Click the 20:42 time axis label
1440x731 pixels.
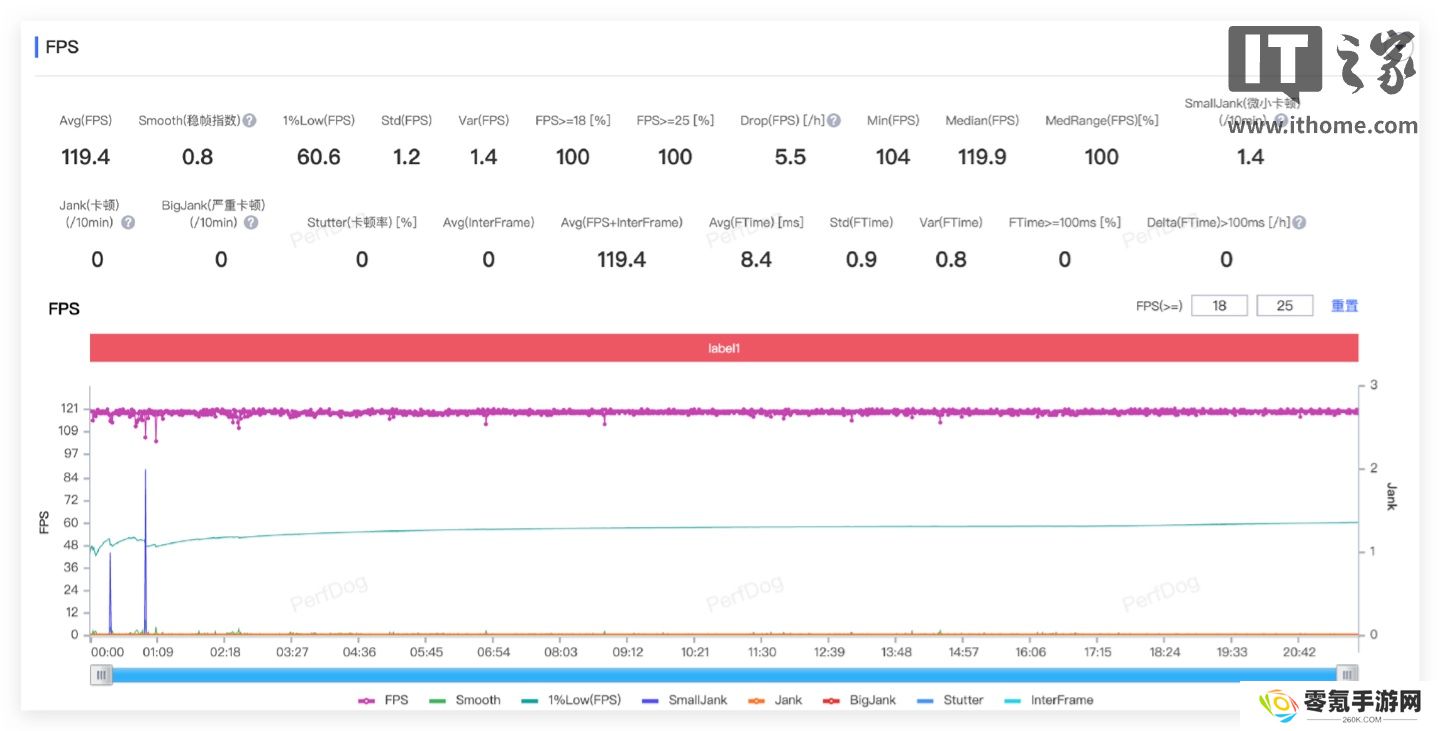[1299, 652]
